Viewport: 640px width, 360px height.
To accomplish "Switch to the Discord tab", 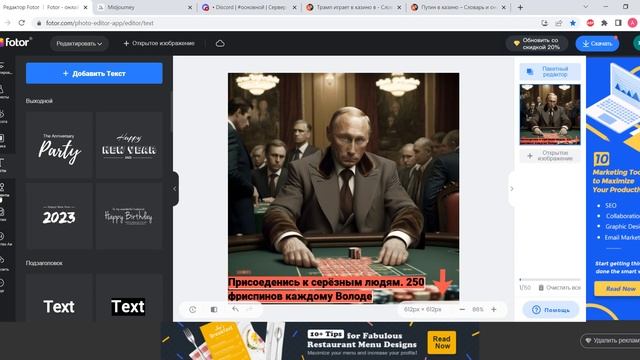I will click(249, 7).
